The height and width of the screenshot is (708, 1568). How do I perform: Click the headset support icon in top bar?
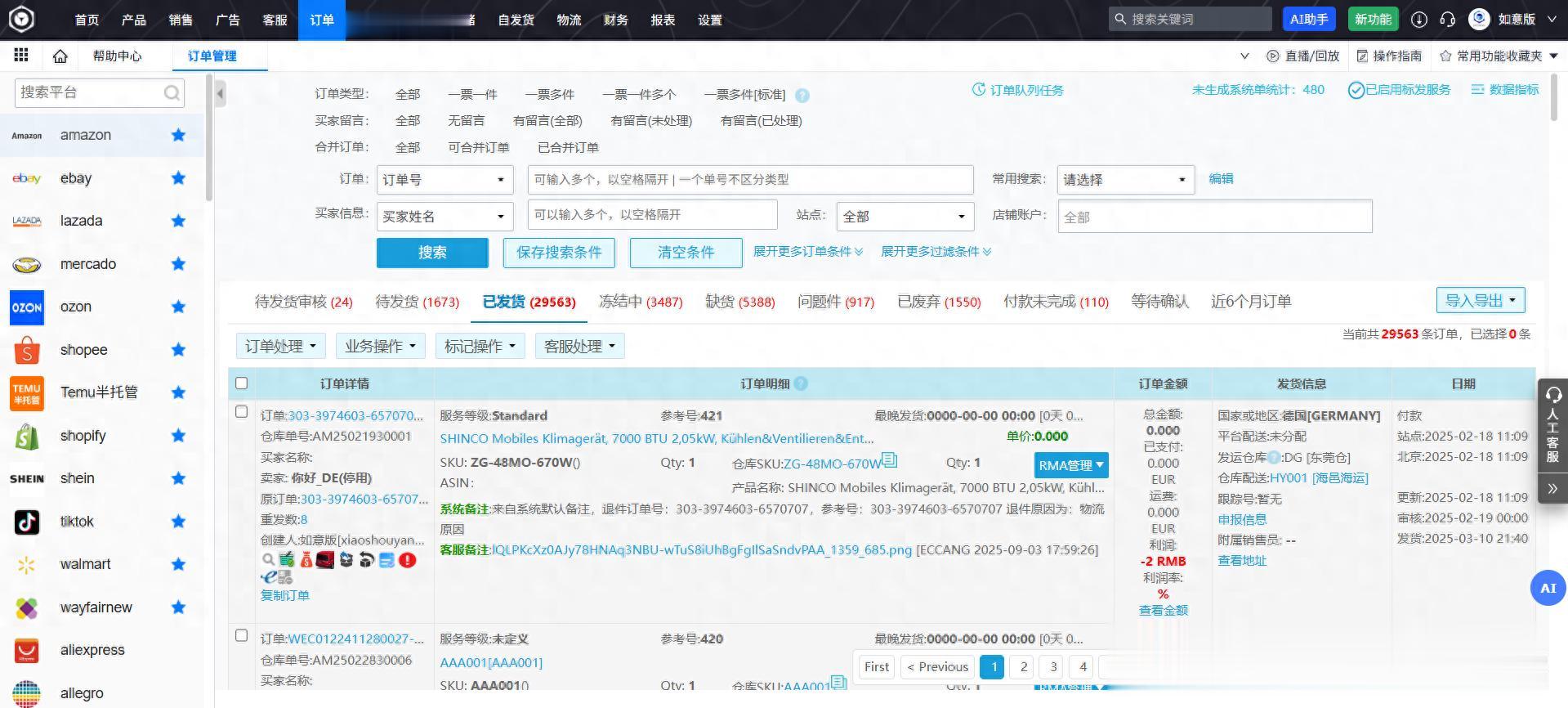click(x=1447, y=20)
